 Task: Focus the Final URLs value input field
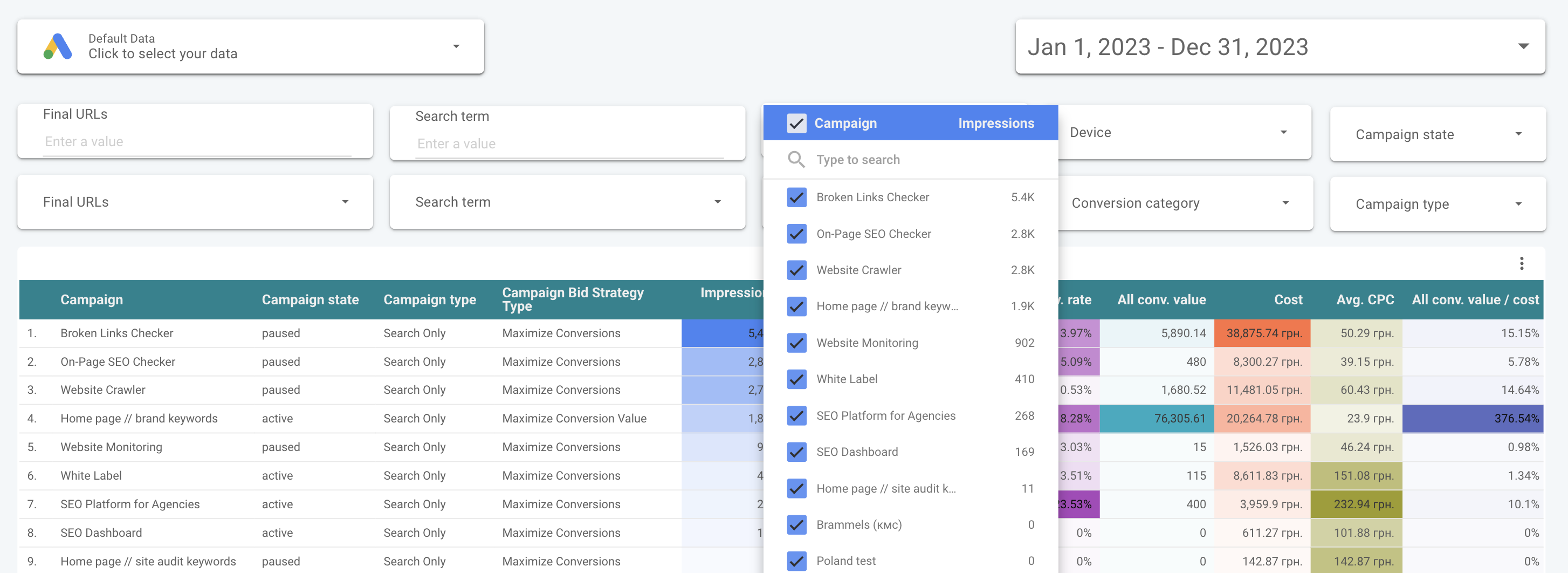pyautogui.click(x=197, y=142)
